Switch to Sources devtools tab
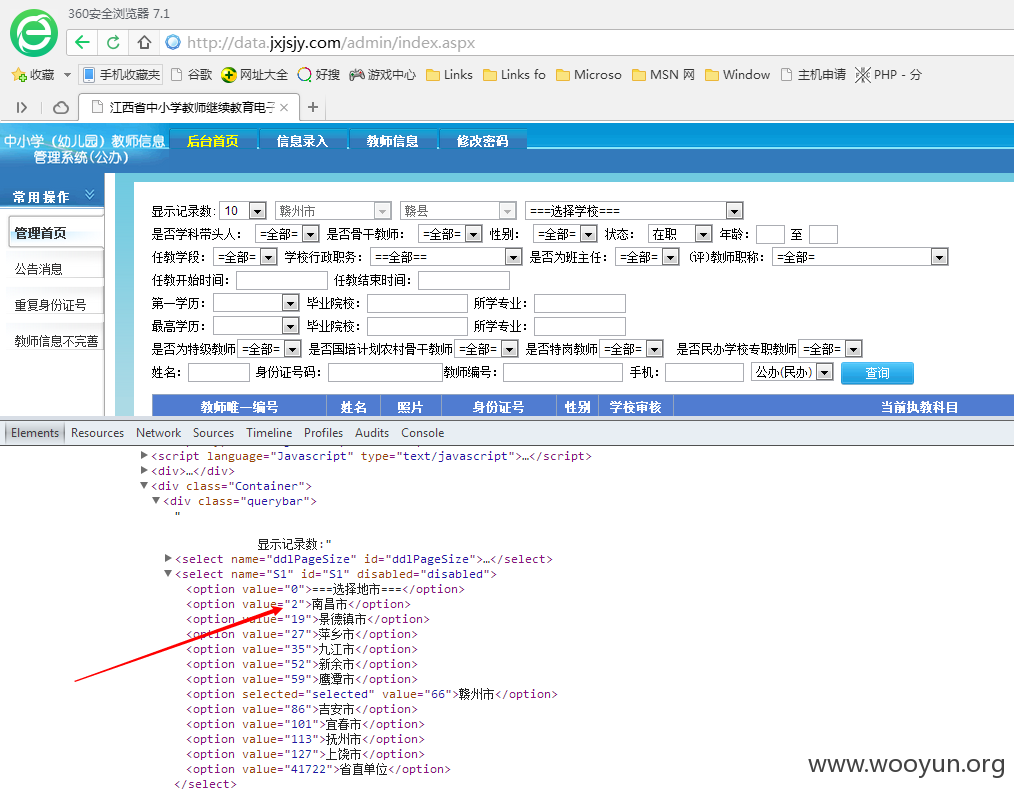Image resolution: width=1014 pixels, height=793 pixels. tap(213, 433)
